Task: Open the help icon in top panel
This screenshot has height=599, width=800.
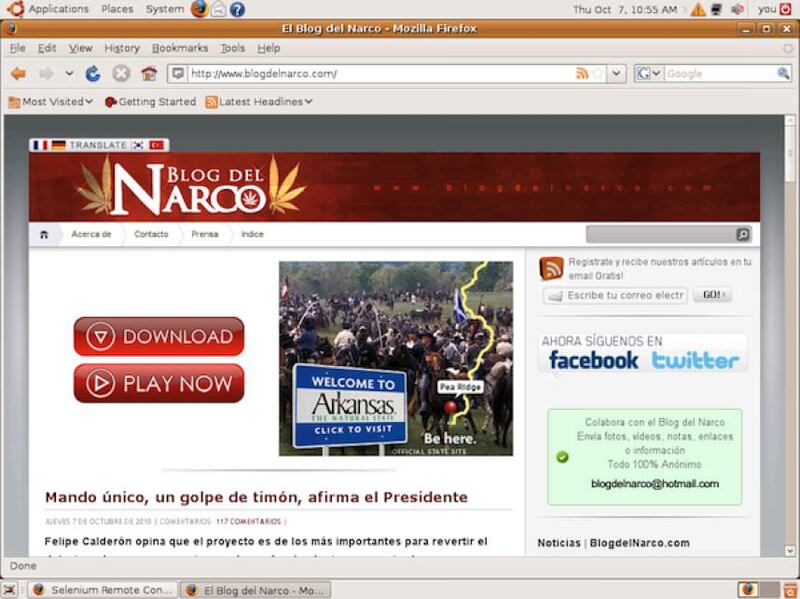Action: click(237, 9)
